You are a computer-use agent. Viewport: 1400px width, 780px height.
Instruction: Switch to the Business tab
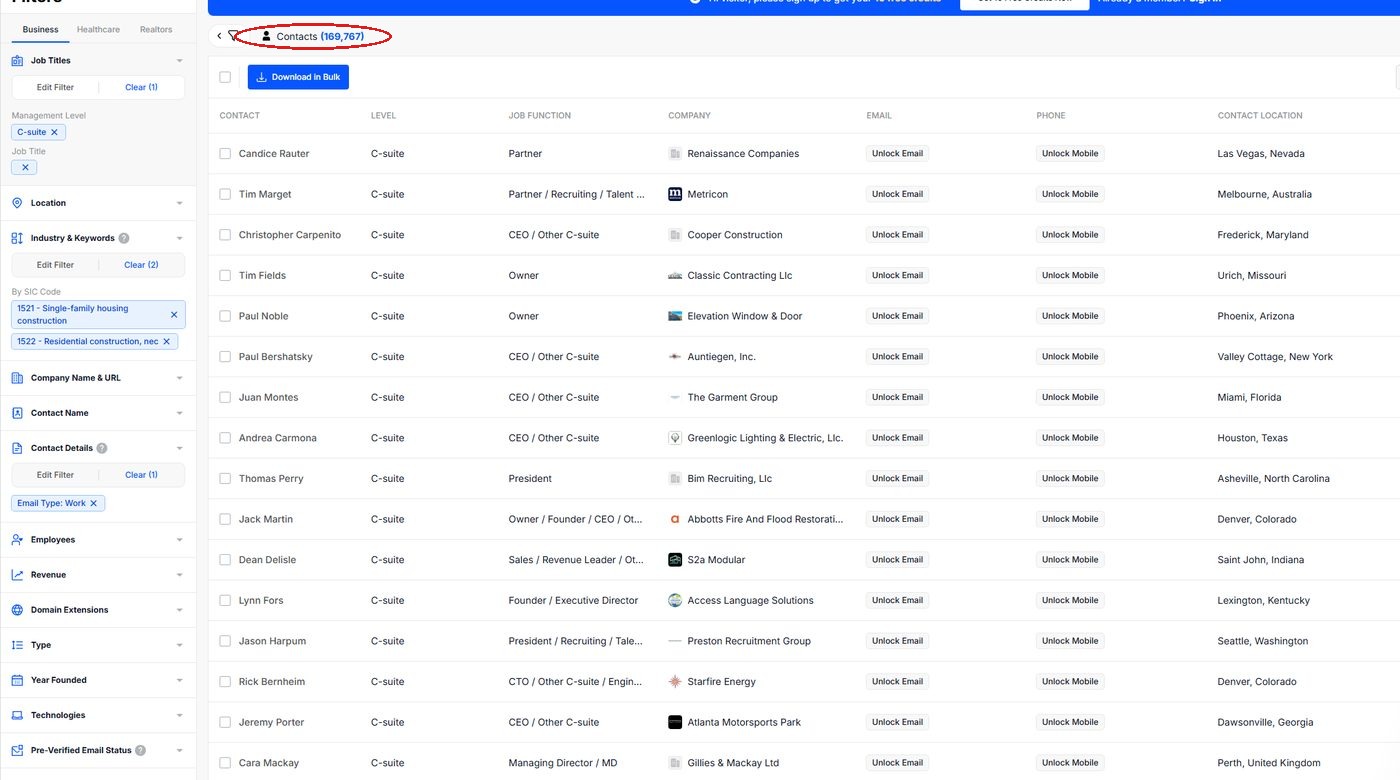point(40,30)
